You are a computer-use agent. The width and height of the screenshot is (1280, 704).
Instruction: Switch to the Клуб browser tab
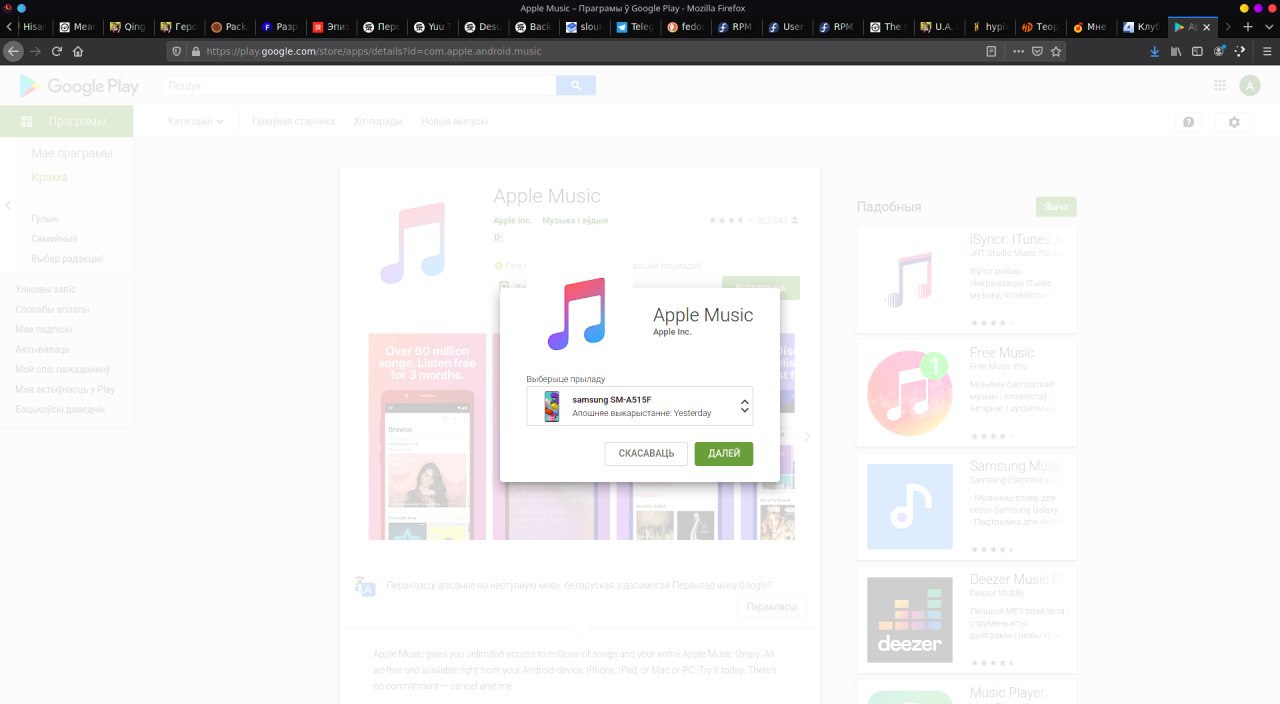pyautogui.click(x=1142, y=27)
